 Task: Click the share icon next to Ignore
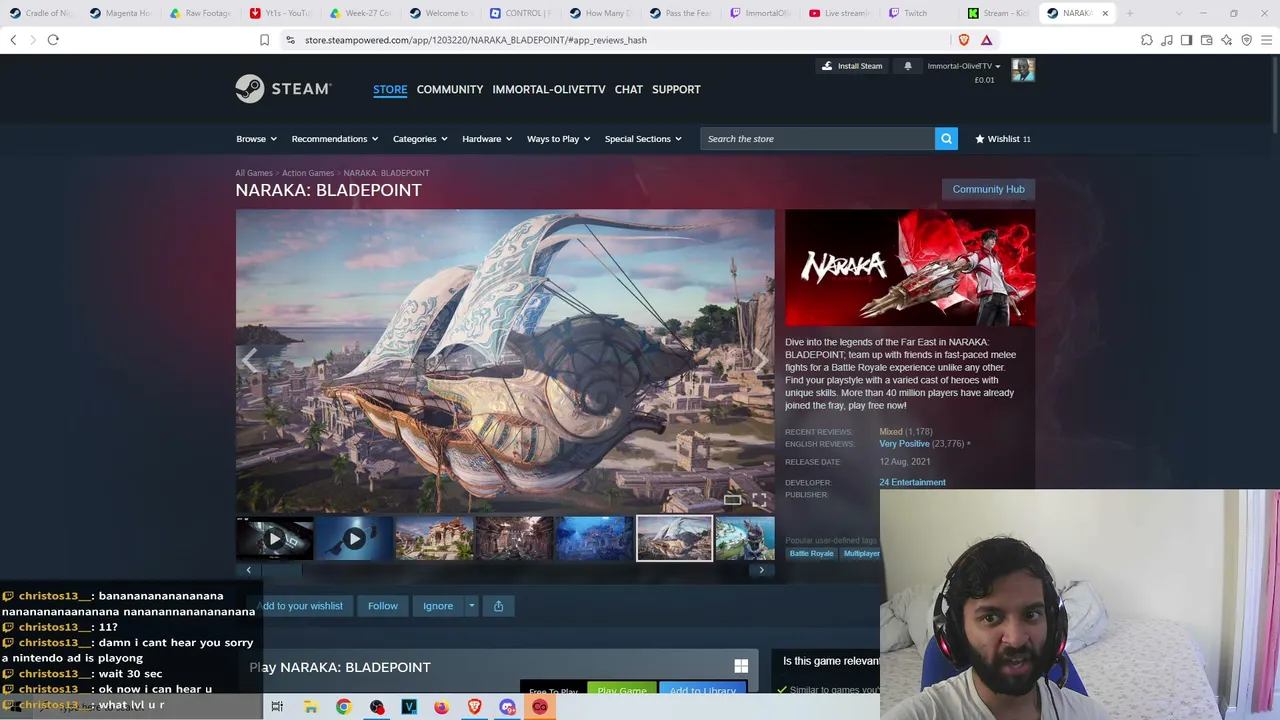498,606
